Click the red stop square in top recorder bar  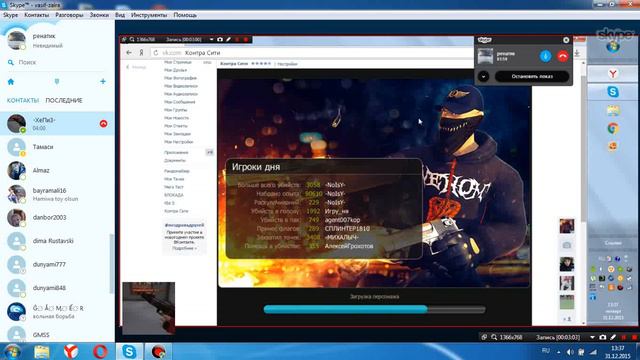pos(246,40)
